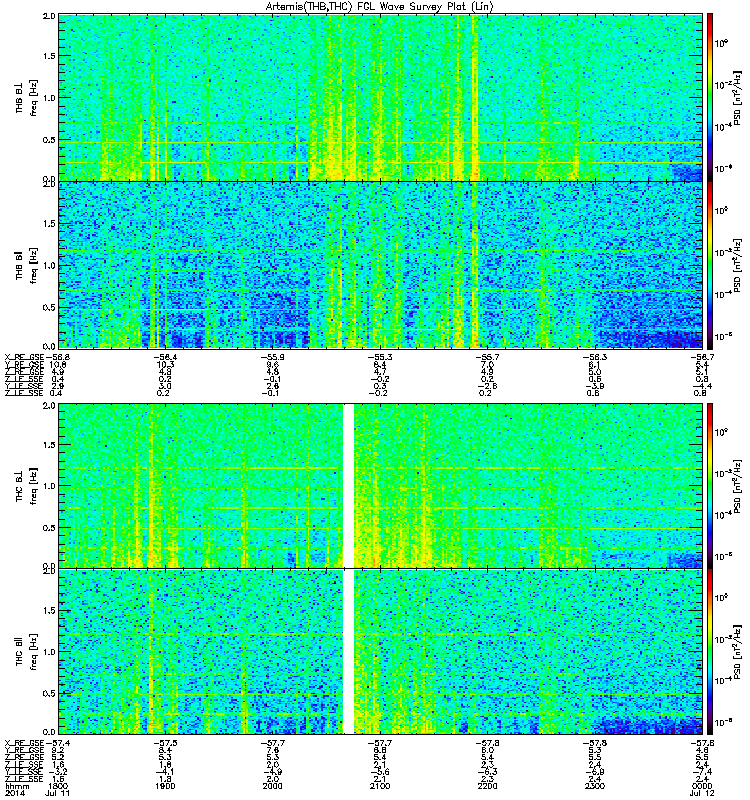Click the THB B-parallel panel color bar

coord(710,265)
